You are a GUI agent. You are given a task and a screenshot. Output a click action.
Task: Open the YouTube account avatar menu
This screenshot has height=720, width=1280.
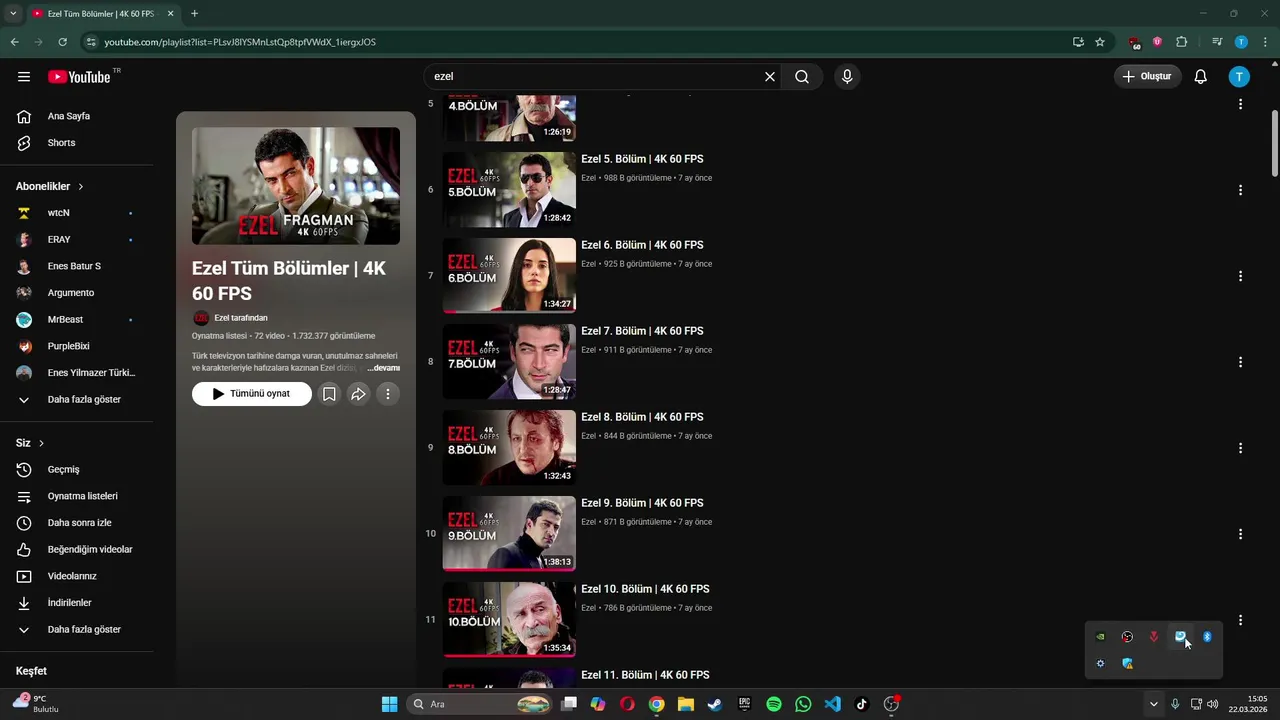pos(1239,77)
